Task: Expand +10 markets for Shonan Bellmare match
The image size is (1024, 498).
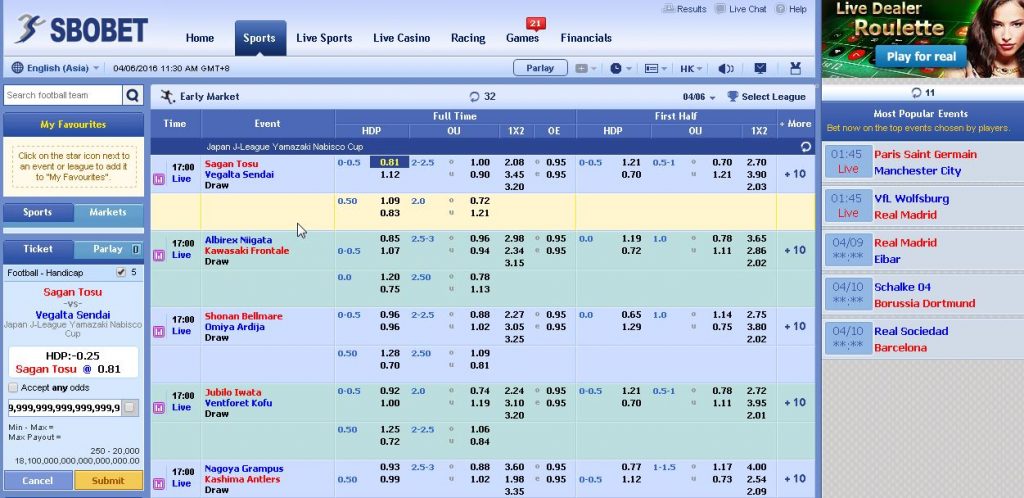Action: [x=795, y=326]
